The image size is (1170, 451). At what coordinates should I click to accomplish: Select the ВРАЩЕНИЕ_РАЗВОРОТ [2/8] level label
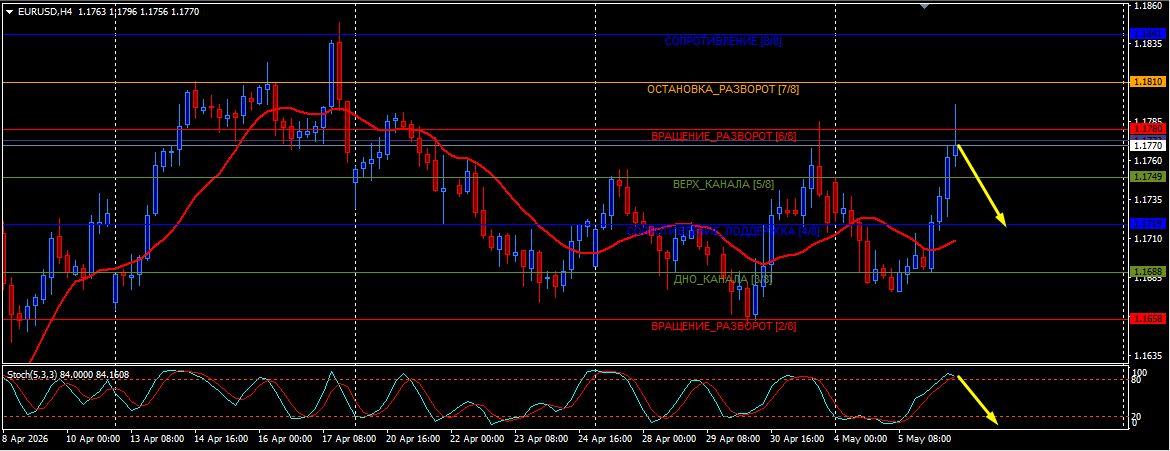tap(724, 326)
